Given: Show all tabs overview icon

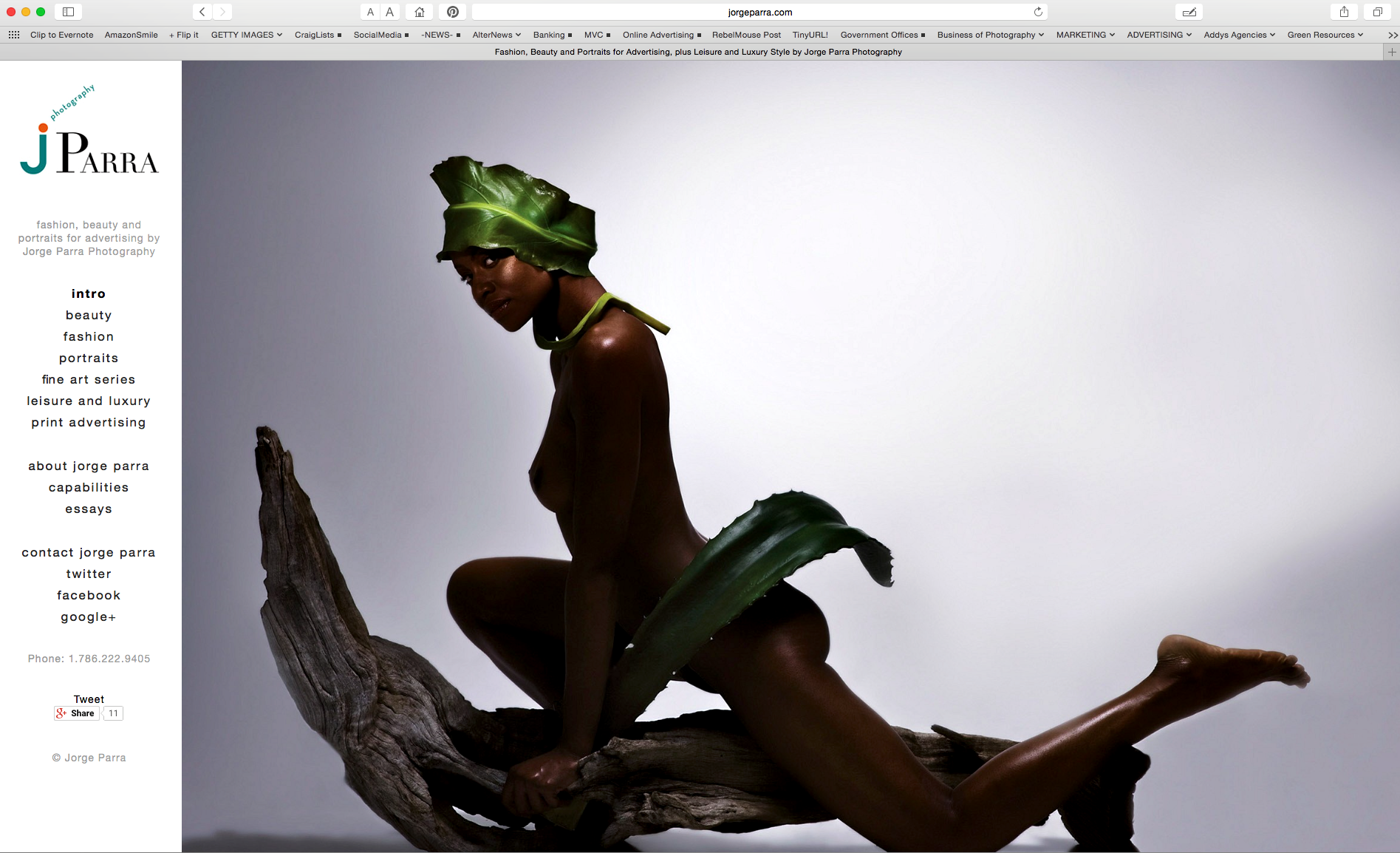Looking at the screenshot, I should [x=1377, y=12].
